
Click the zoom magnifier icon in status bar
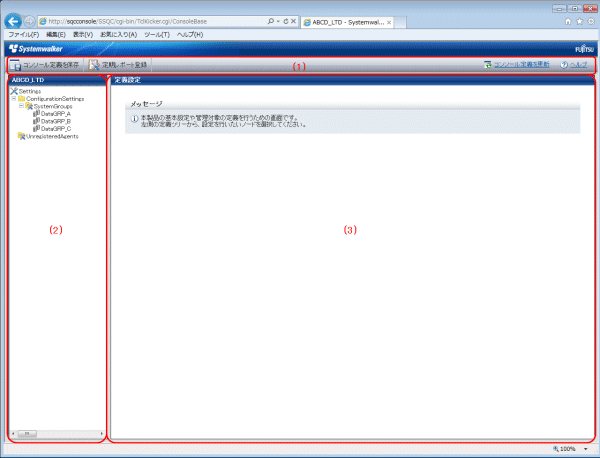pyautogui.click(x=556, y=449)
